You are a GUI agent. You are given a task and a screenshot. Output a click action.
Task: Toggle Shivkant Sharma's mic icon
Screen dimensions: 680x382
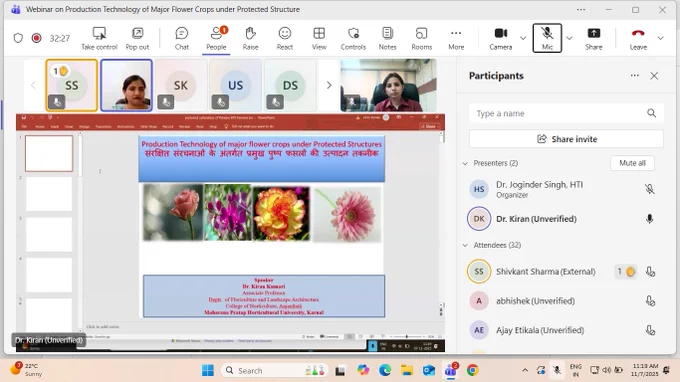point(650,272)
